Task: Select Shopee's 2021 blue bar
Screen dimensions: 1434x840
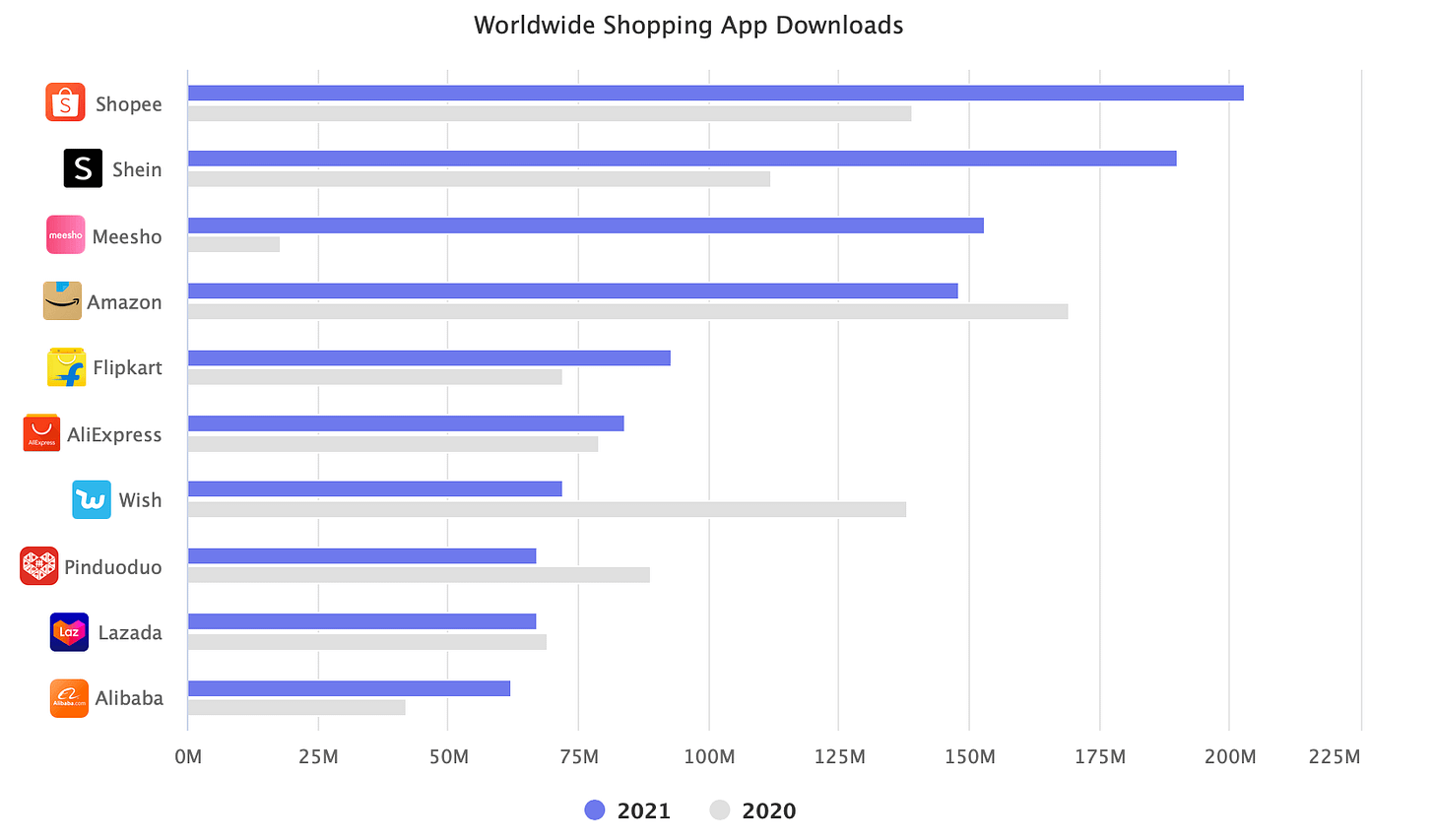Action: click(x=716, y=93)
